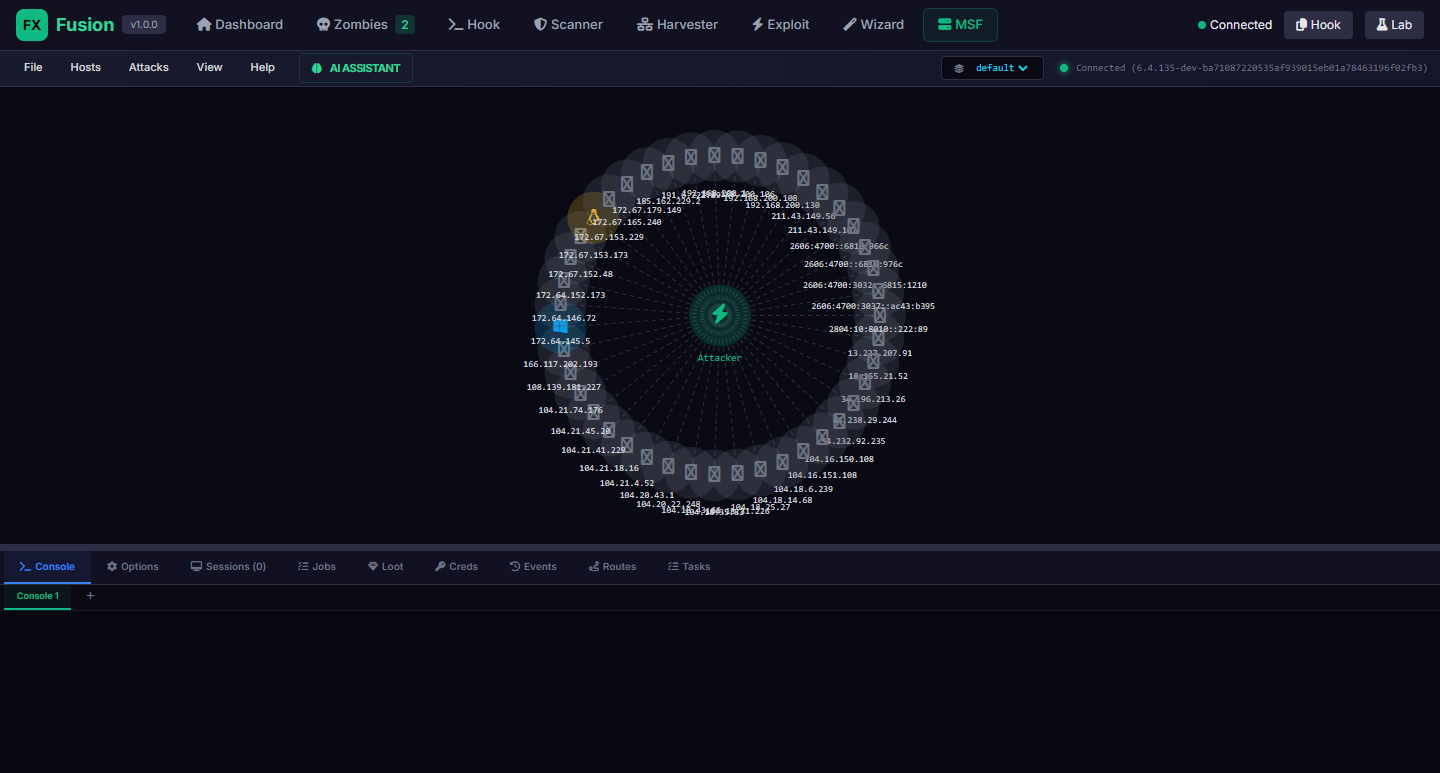Add a new console with plus button
1440x773 pixels.
point(90,596)
